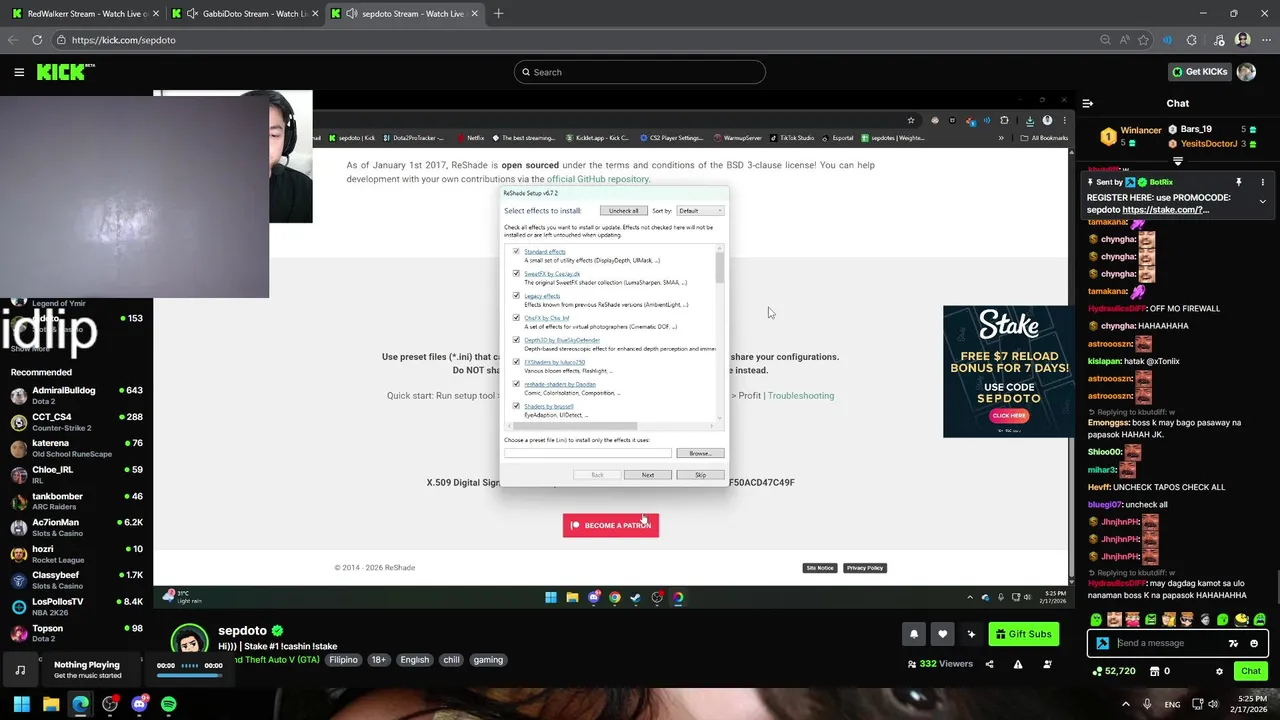Expand the chat leaderboard arrow
The image size is (1280, 720).
1178,161
